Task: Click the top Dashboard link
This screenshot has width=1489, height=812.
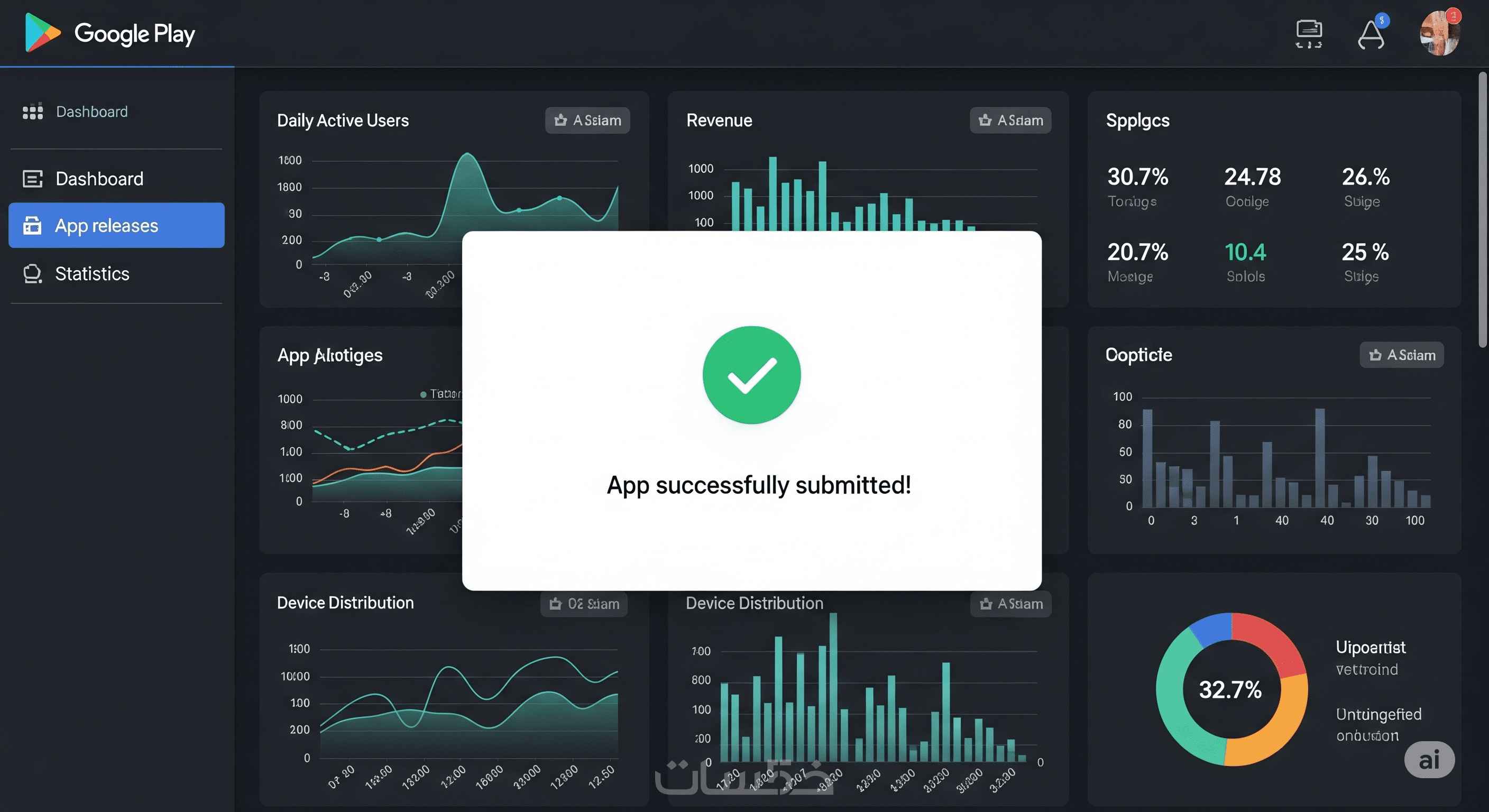Action: 91,112
